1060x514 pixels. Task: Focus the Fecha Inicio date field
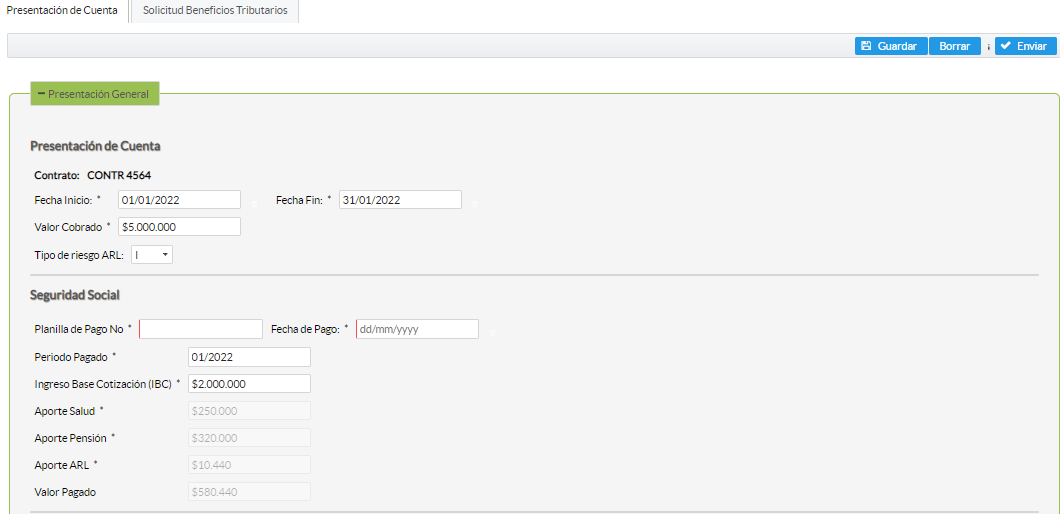(x=179, y=200)
